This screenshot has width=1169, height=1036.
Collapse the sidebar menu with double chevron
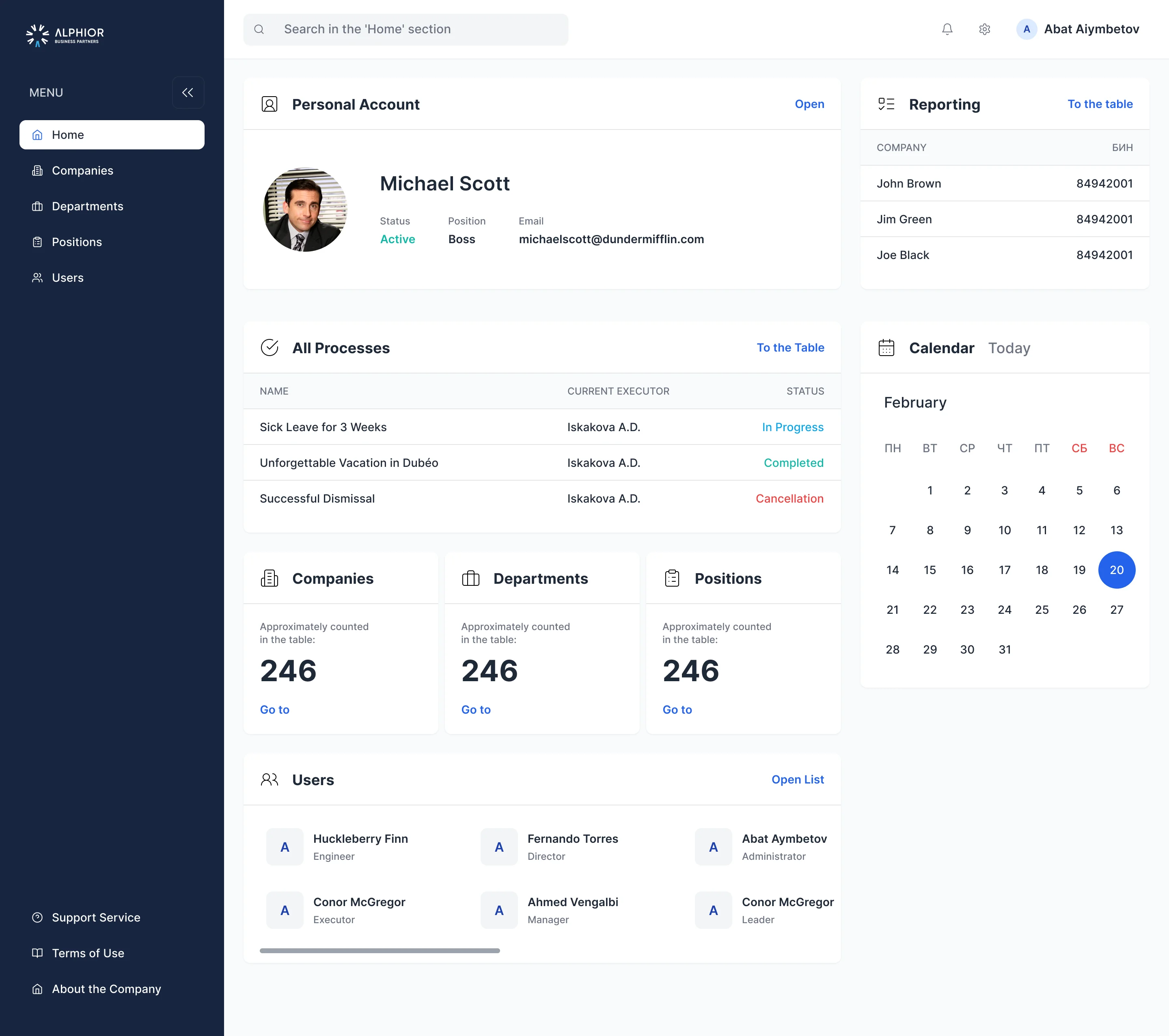coord(188,93)
